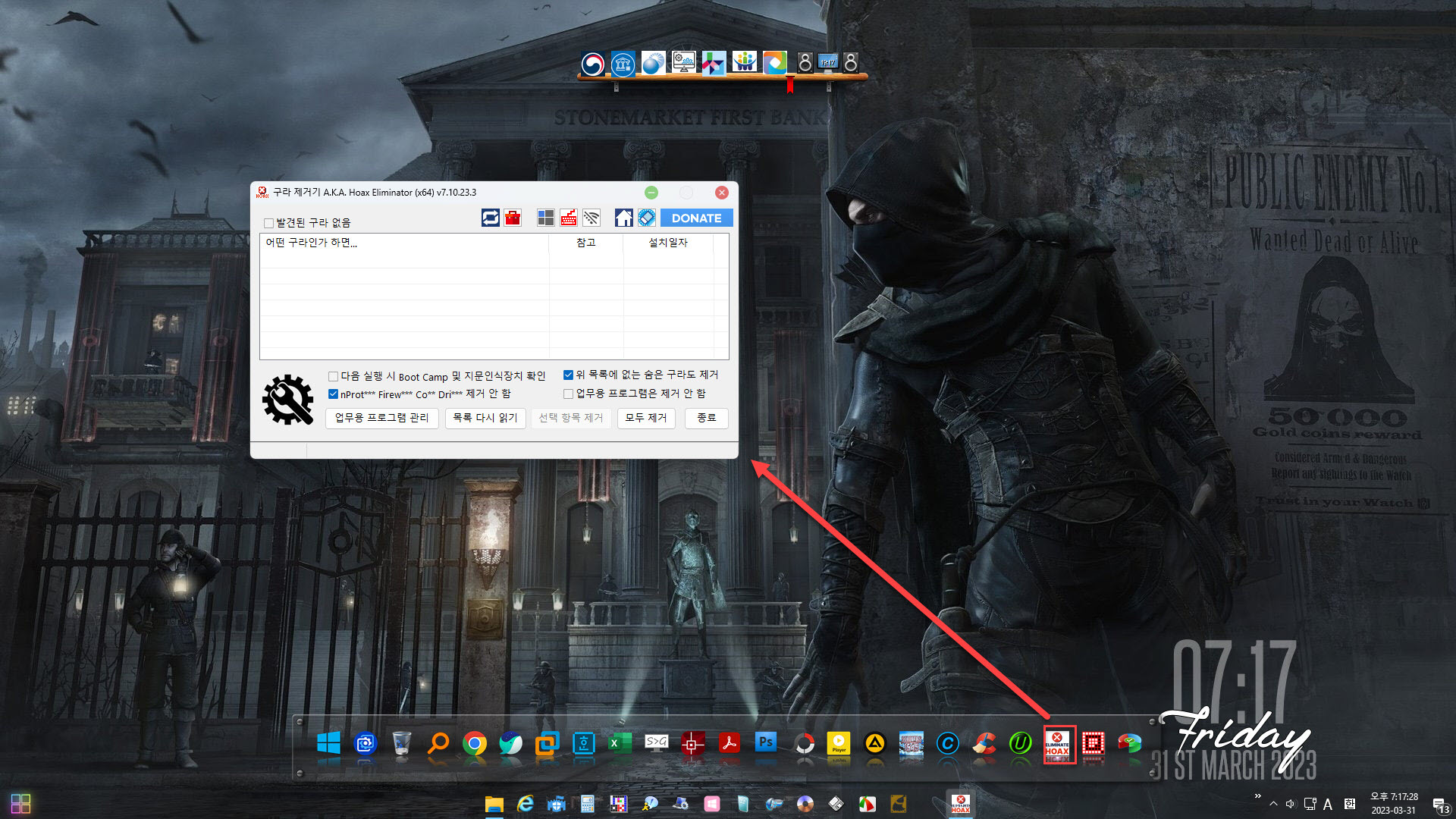Launch Adobe Acrobat from the dock

(730, 743)
